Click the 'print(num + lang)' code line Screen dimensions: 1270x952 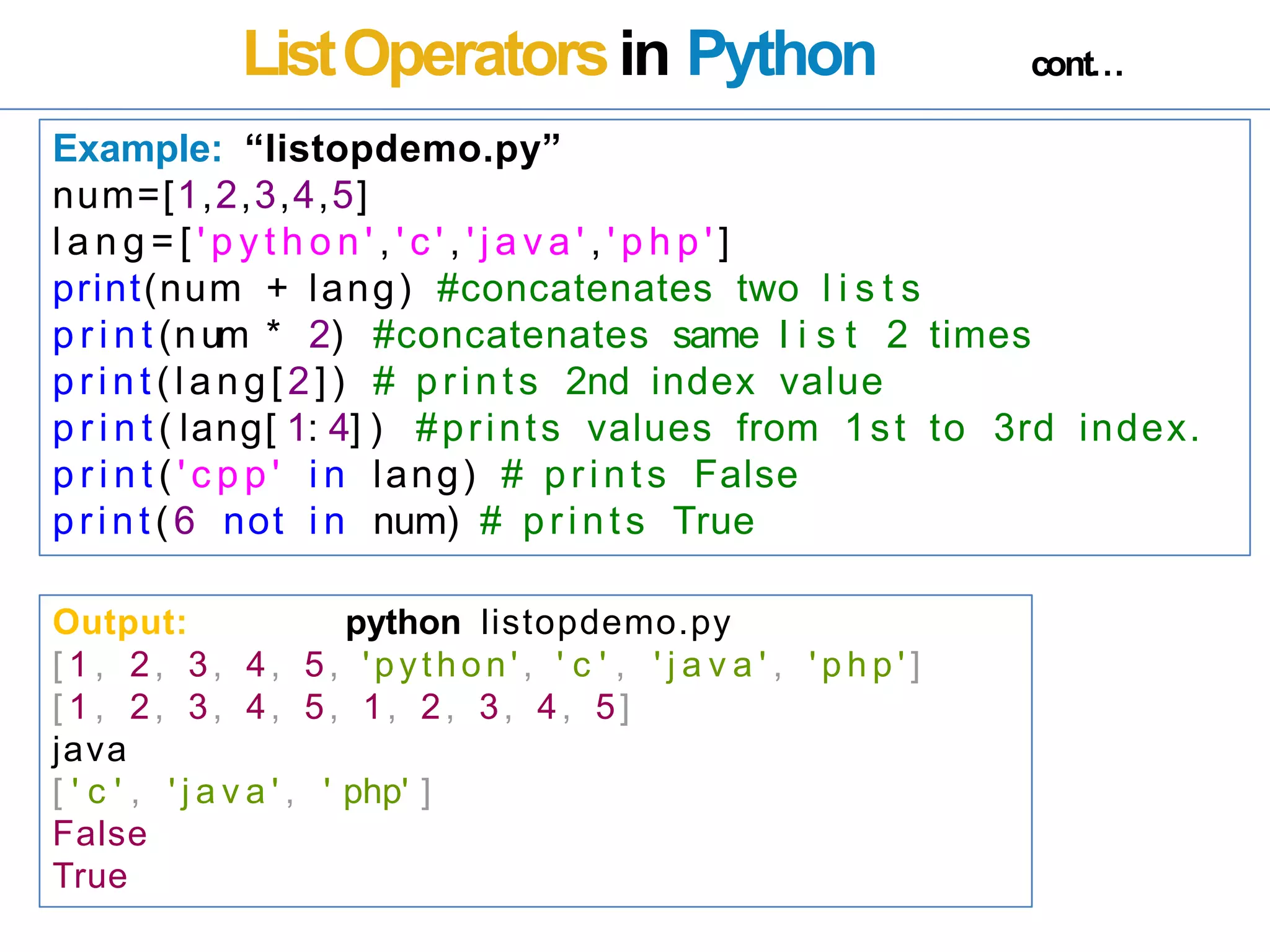pos(487,289)
